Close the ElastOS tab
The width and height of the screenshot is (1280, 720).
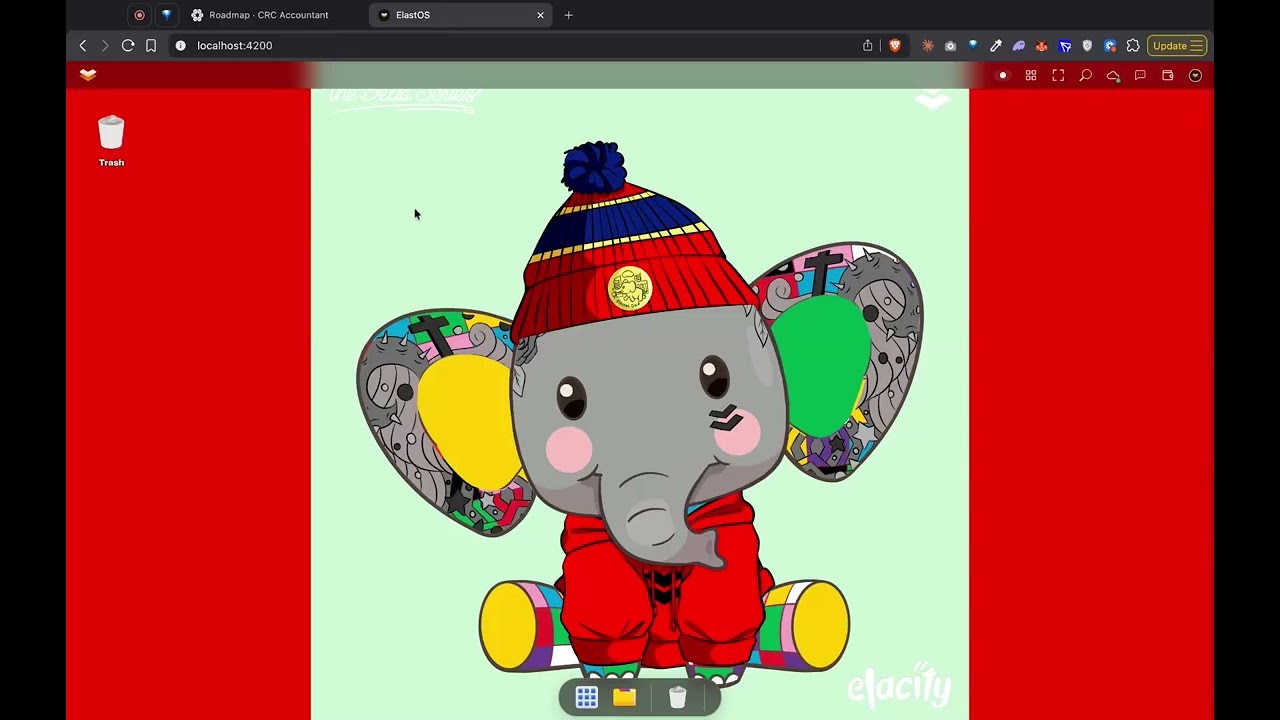541,15
